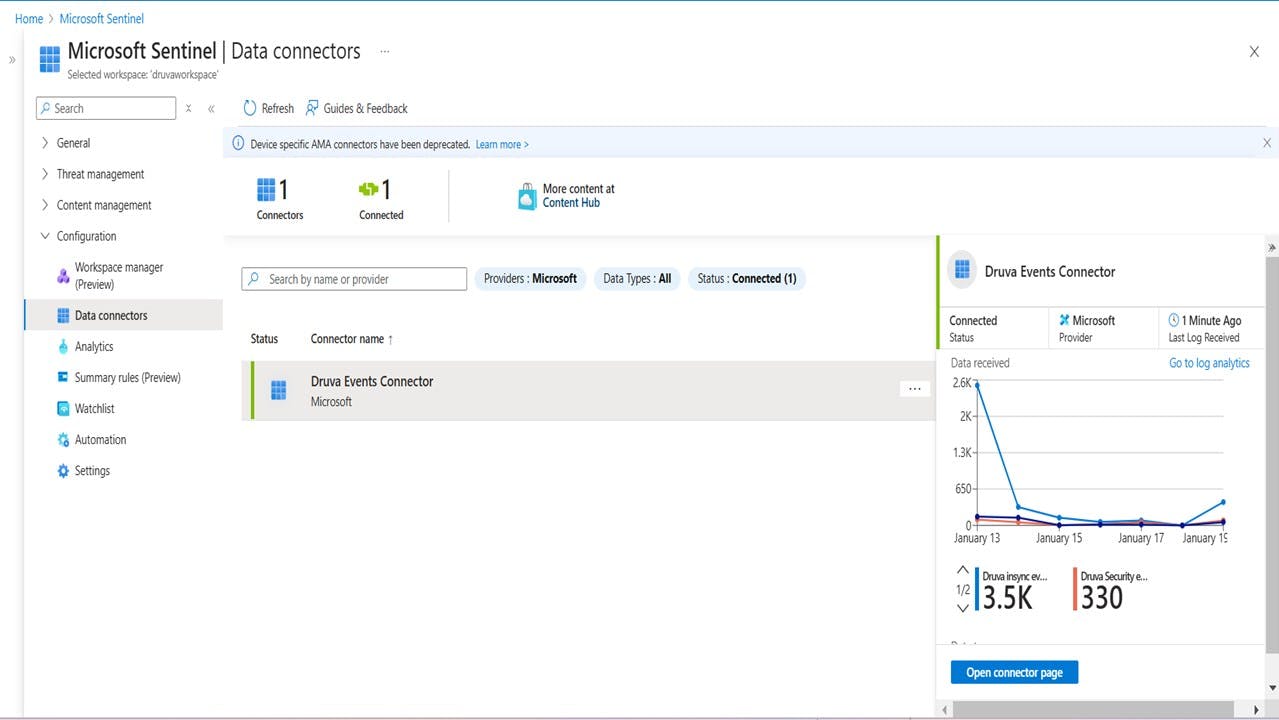Open Summary rules (Preview)
This screenshot has width=1279, height=720.
[x=127, y=378]
